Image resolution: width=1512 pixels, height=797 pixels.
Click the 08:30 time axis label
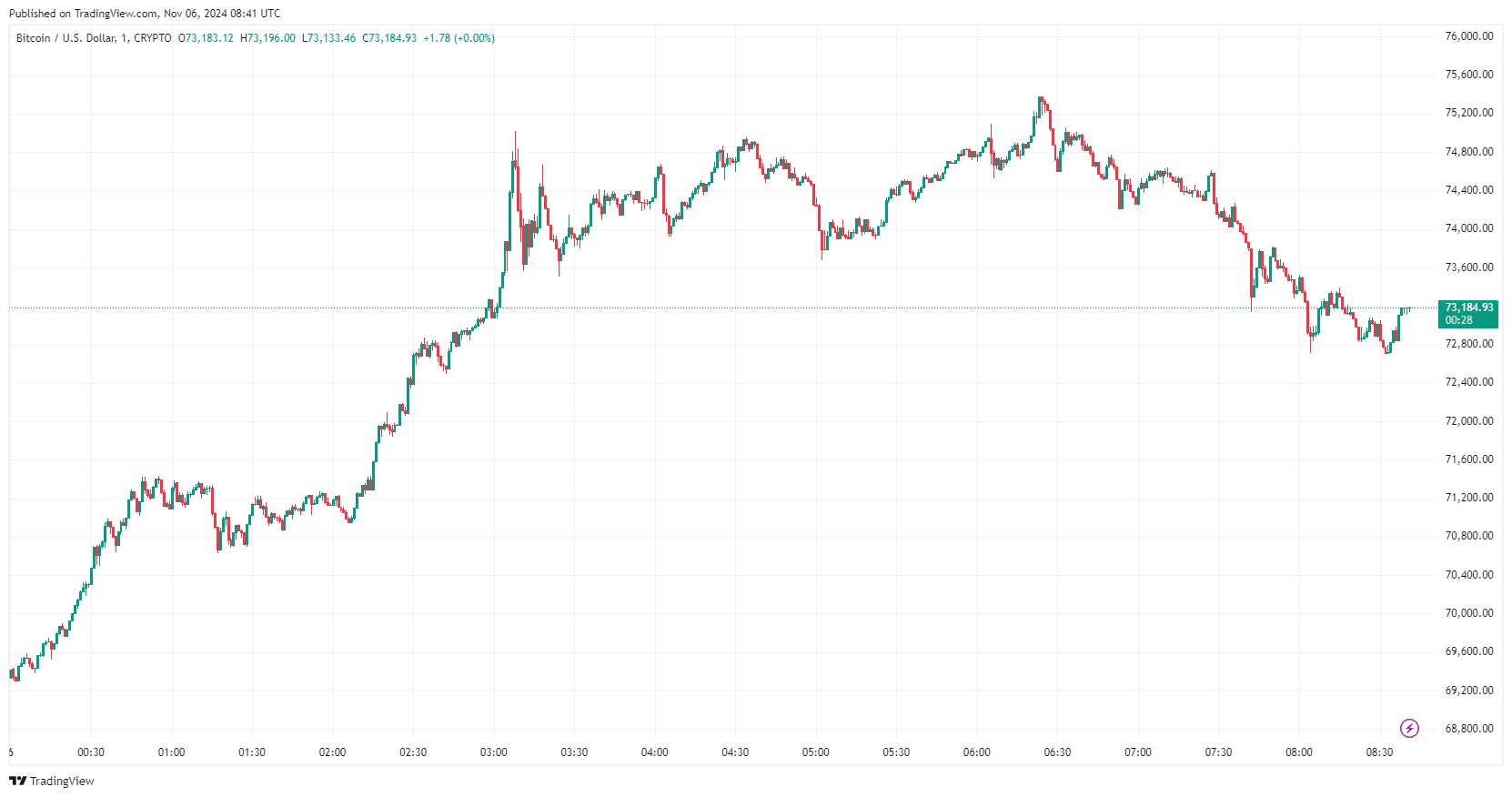point(1379,752)
